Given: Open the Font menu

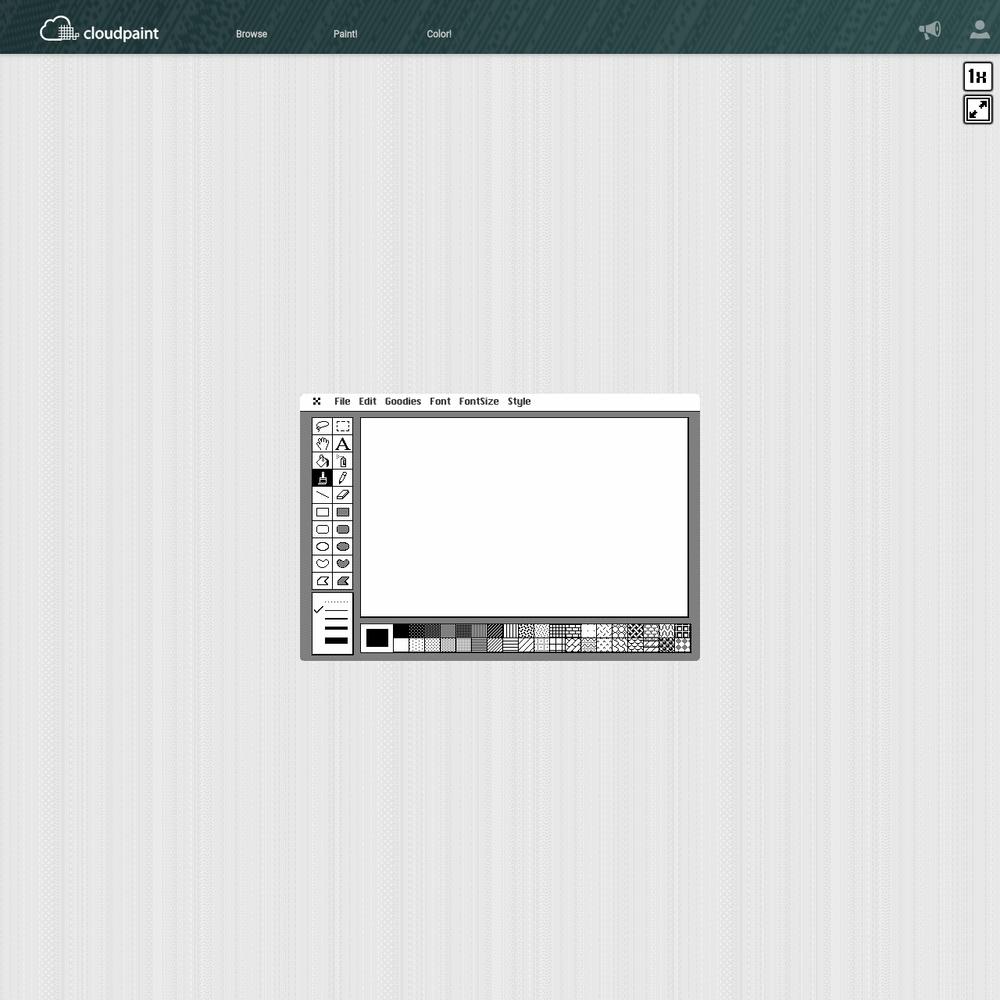Looking at the screenshot, I should tap(440, 401).
